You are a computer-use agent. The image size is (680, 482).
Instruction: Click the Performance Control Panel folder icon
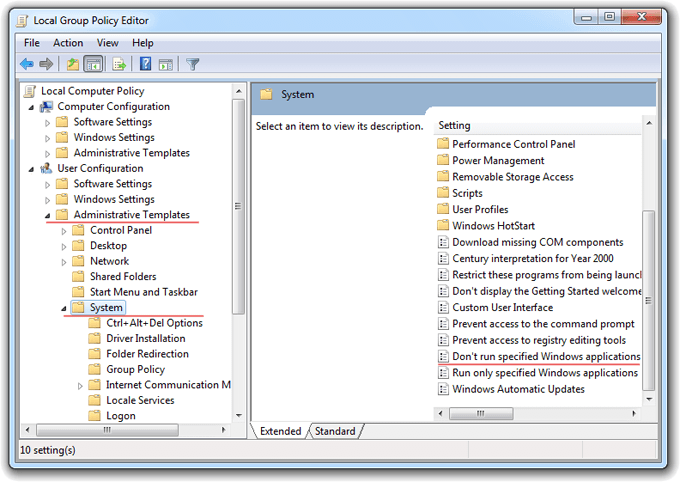(x=443, y=144)
